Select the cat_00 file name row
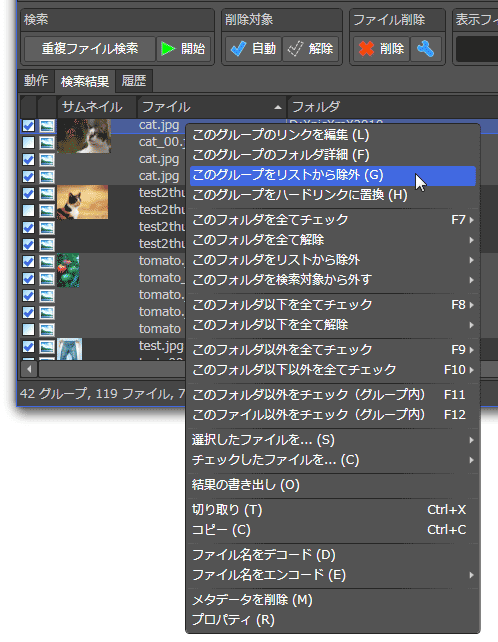The image size is (498, 642). click(161, 142)
